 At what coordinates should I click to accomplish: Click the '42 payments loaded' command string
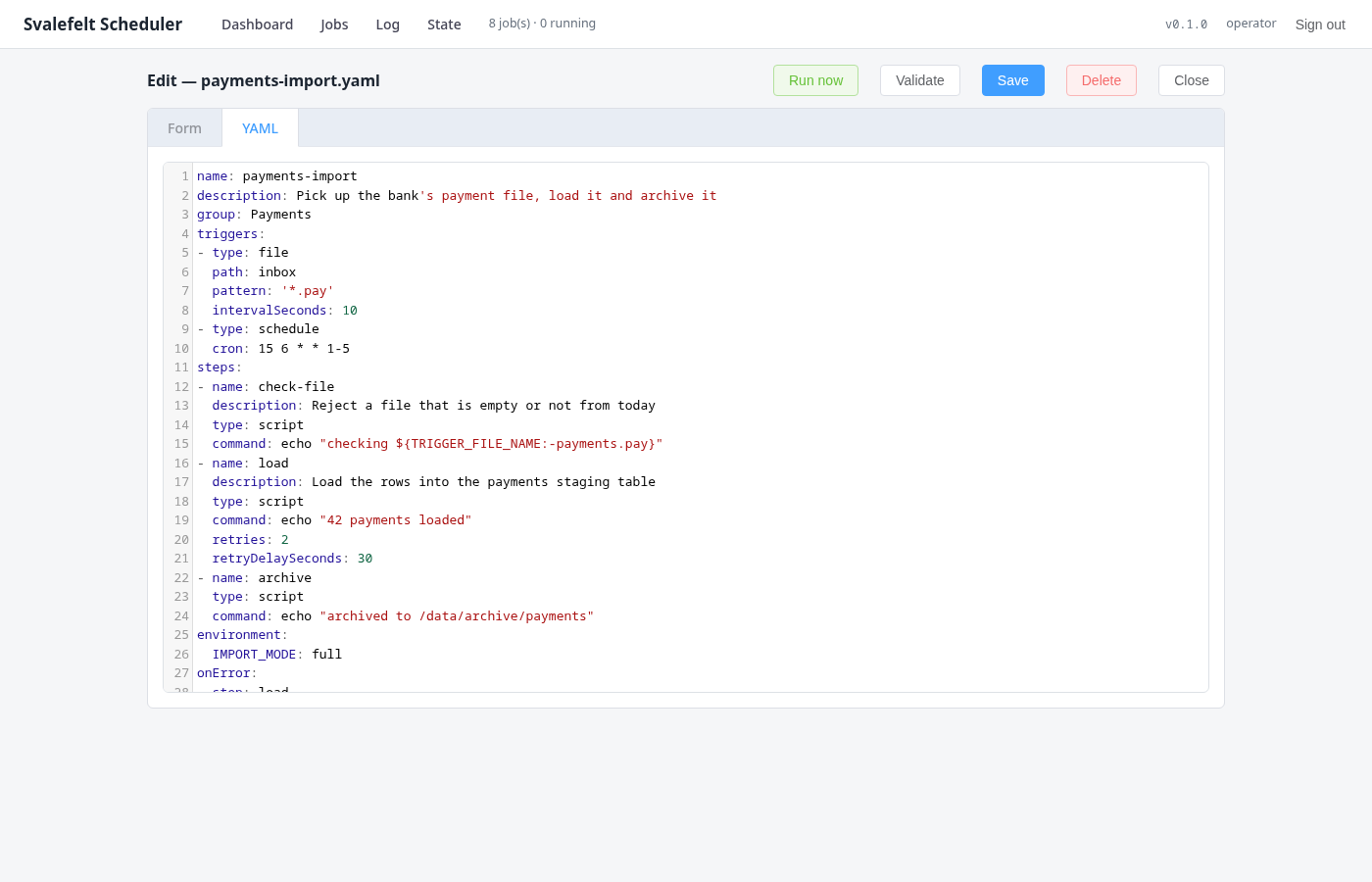[396, 520]
